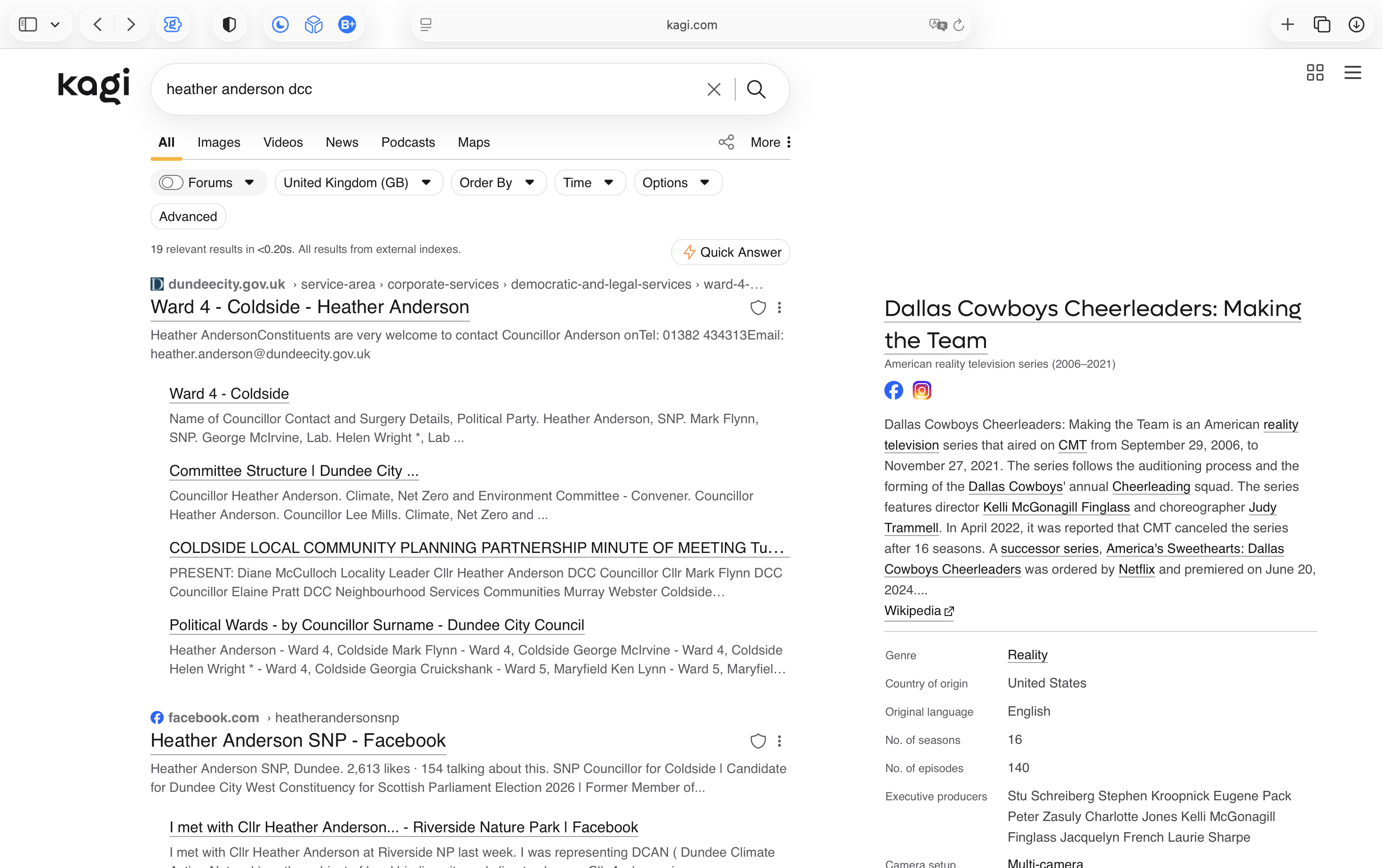The width and height of the screenshot is (1383, 868).
Task: Open 'Committee Structure | Dundee City' link
Action: point(294,471)
